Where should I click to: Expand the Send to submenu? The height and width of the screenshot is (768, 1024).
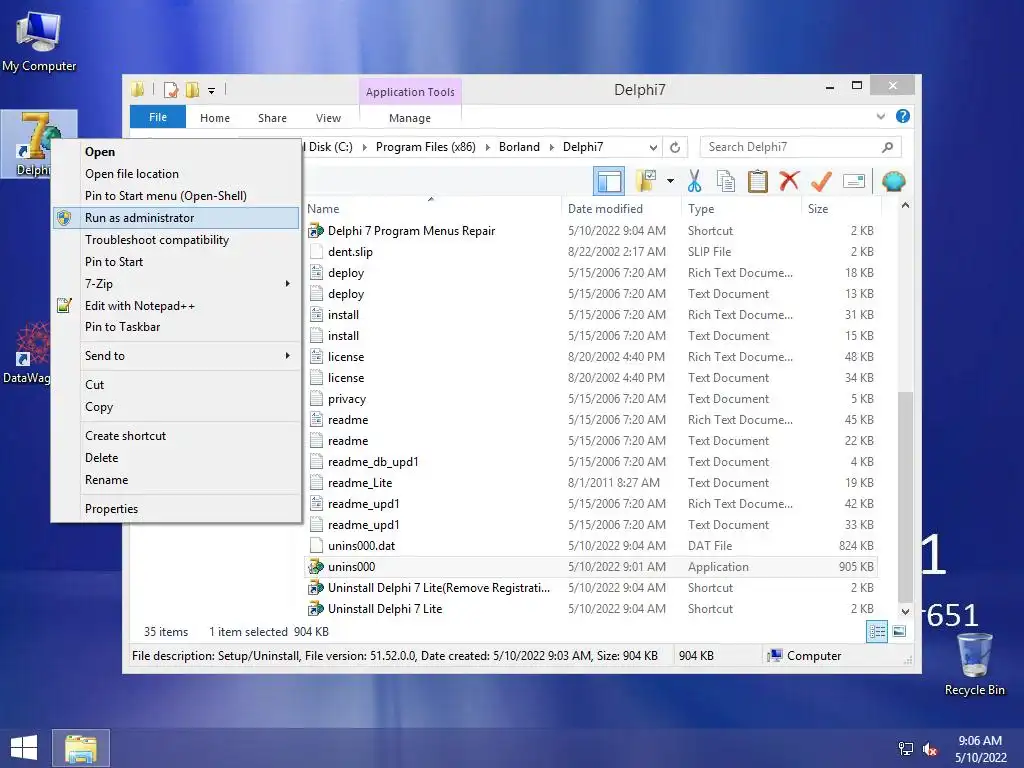[176, 356]
